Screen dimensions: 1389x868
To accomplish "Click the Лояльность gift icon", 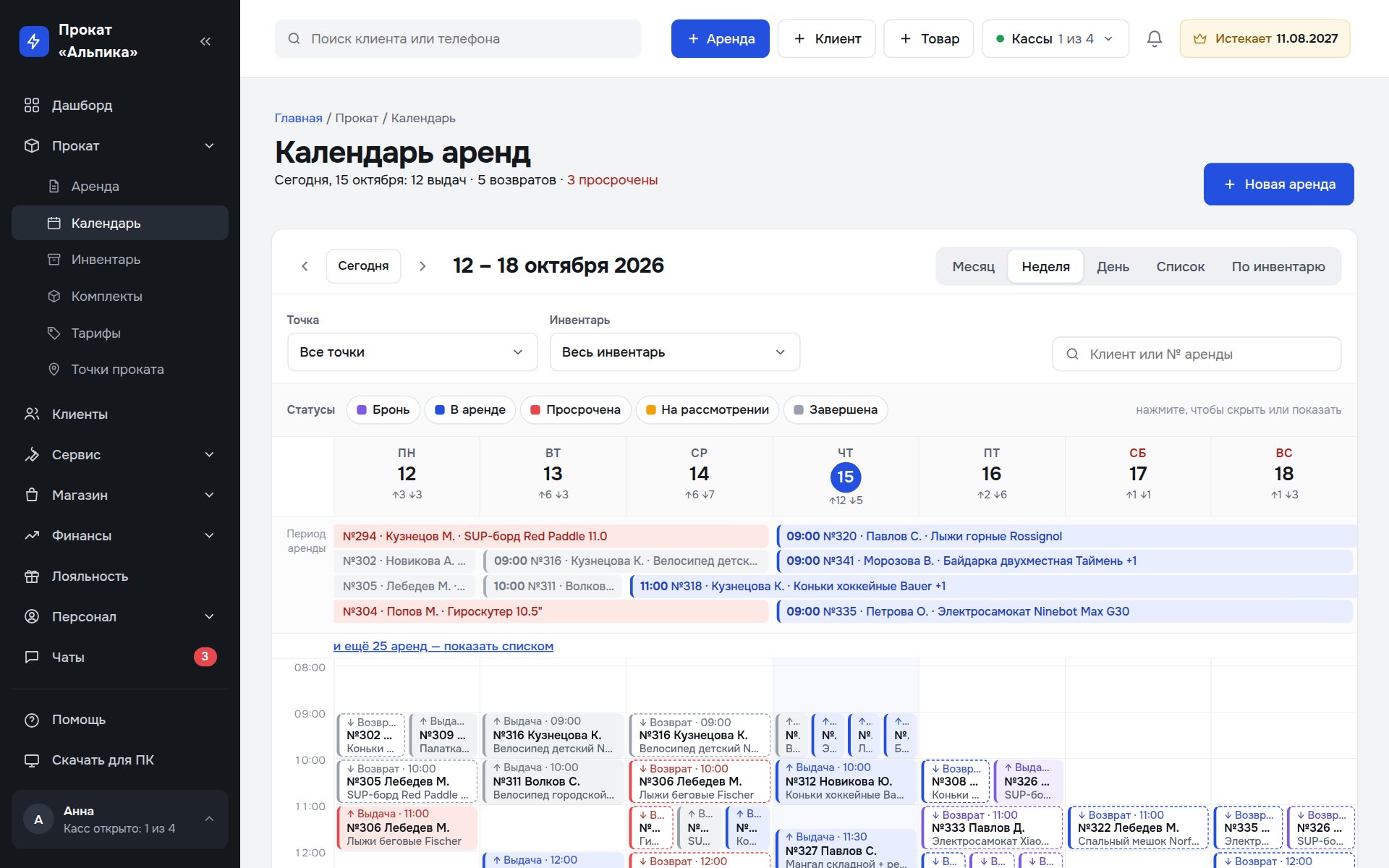I will pyautogui.click(x=32, y=576).
